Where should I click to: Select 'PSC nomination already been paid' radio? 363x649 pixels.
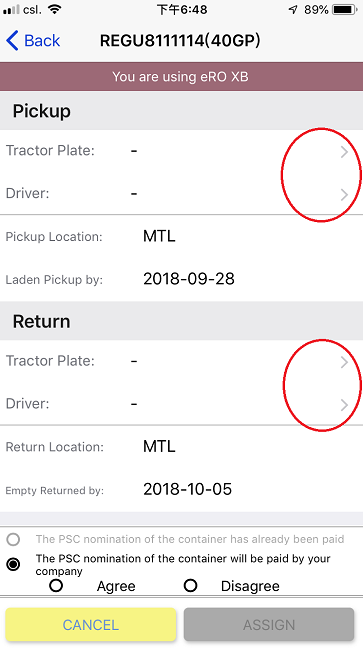coord(13,539)
